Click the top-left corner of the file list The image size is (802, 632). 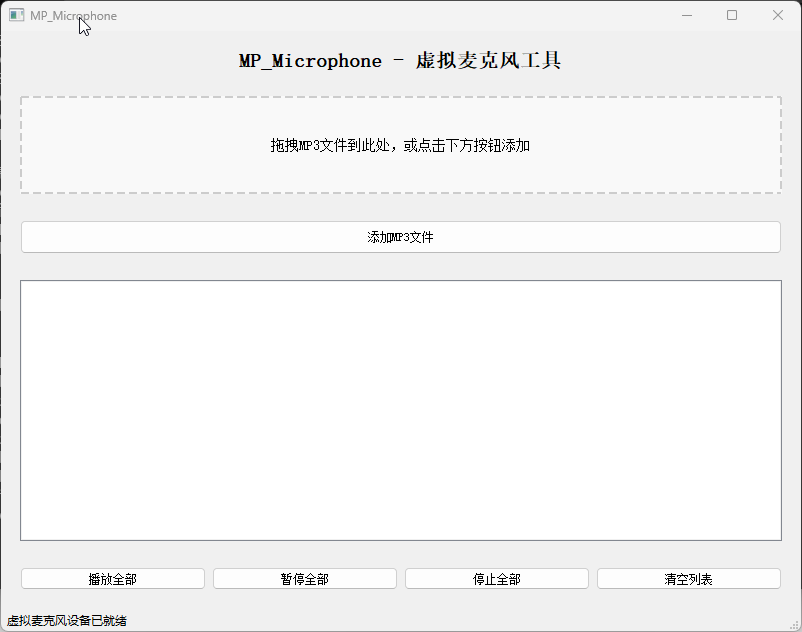click(26, 286)
